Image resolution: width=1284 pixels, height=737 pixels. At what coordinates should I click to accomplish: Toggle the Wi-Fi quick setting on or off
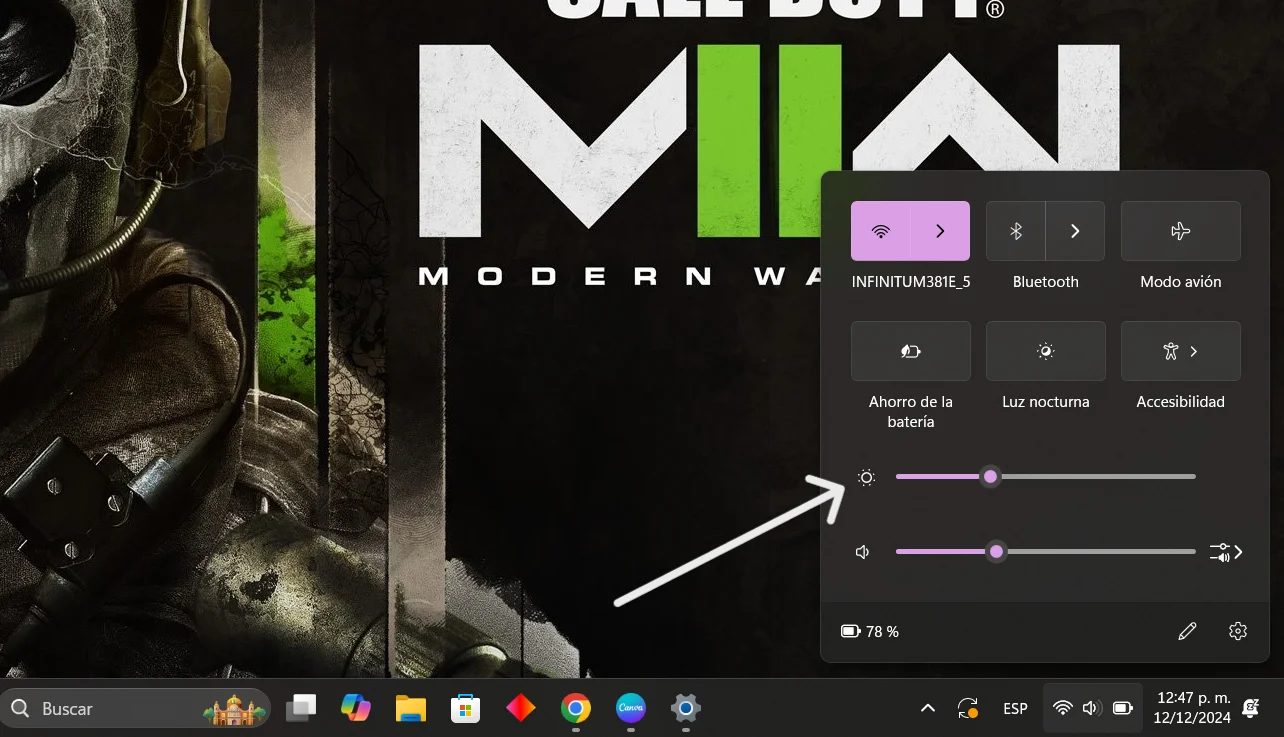[881, 231]
